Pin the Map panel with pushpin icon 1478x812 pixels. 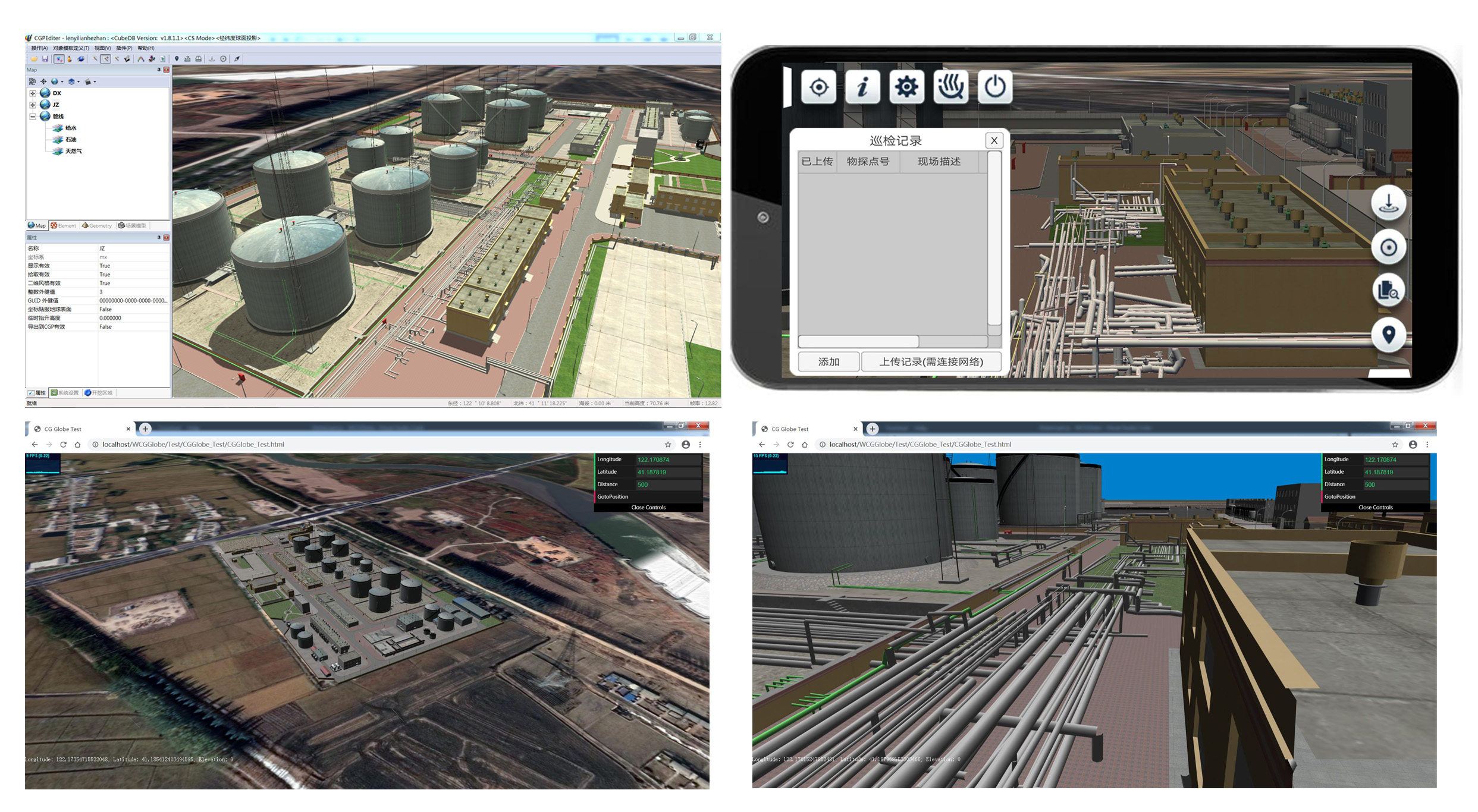pos(159,70)
